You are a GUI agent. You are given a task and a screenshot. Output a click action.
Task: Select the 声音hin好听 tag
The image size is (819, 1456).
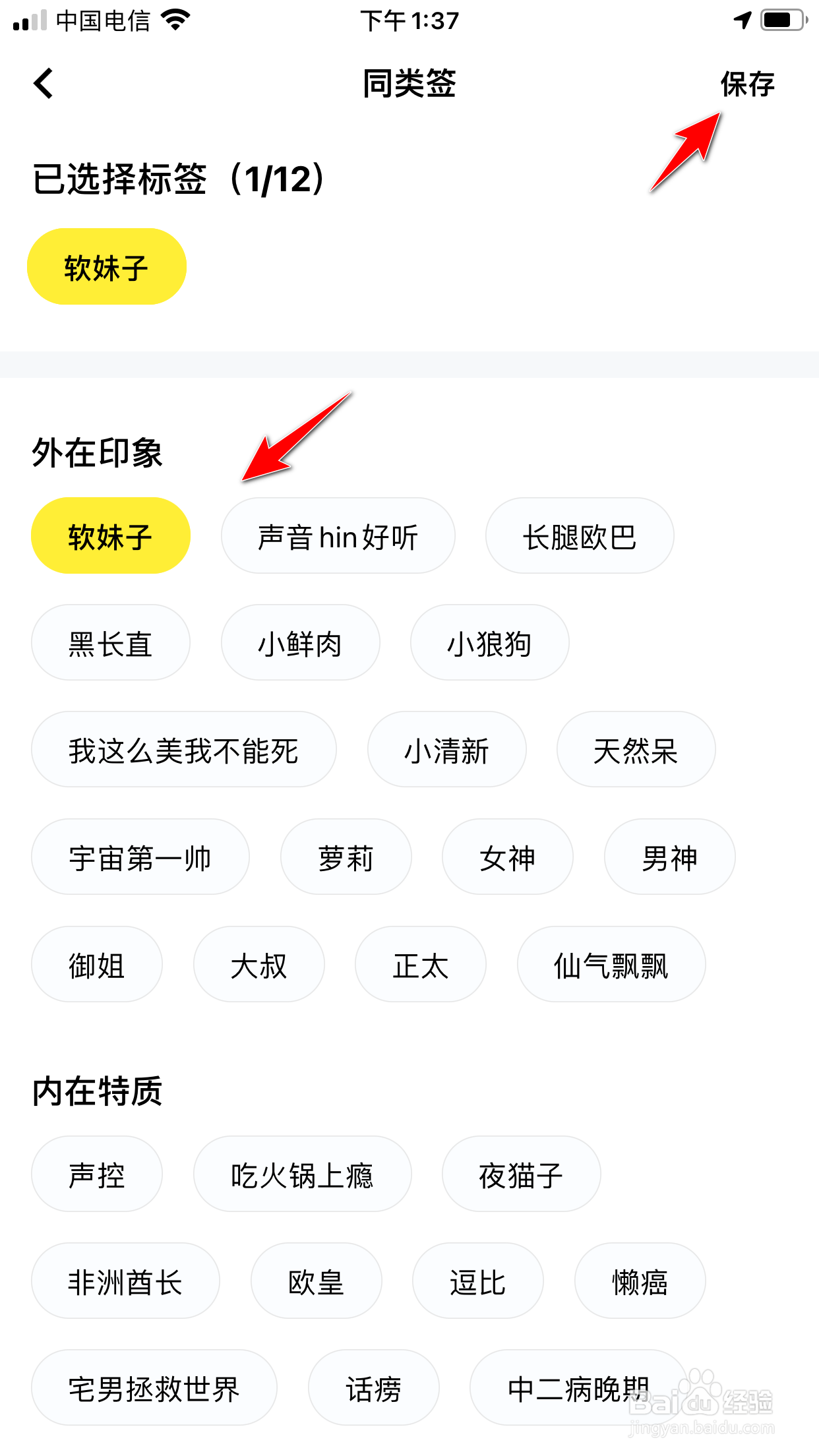point(338,535)
